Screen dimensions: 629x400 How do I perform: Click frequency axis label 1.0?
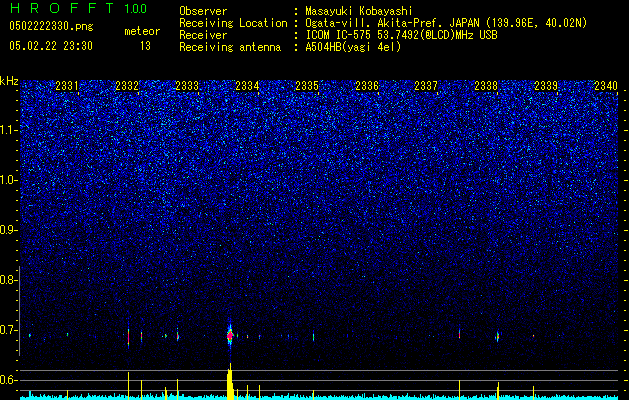point(9,180)
